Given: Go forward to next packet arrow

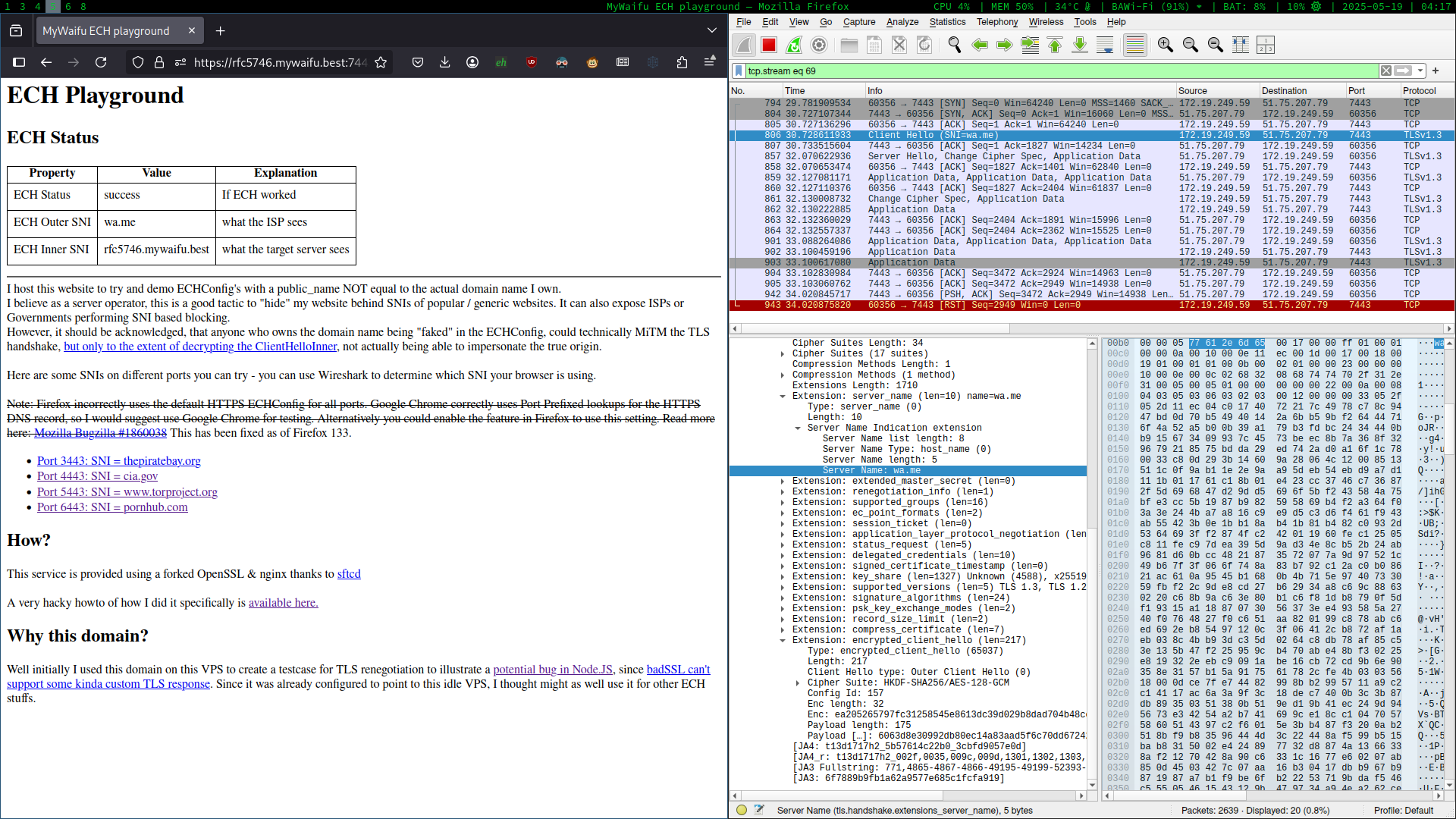Looking at the screenshot, I should click(x=1004, y=45).
